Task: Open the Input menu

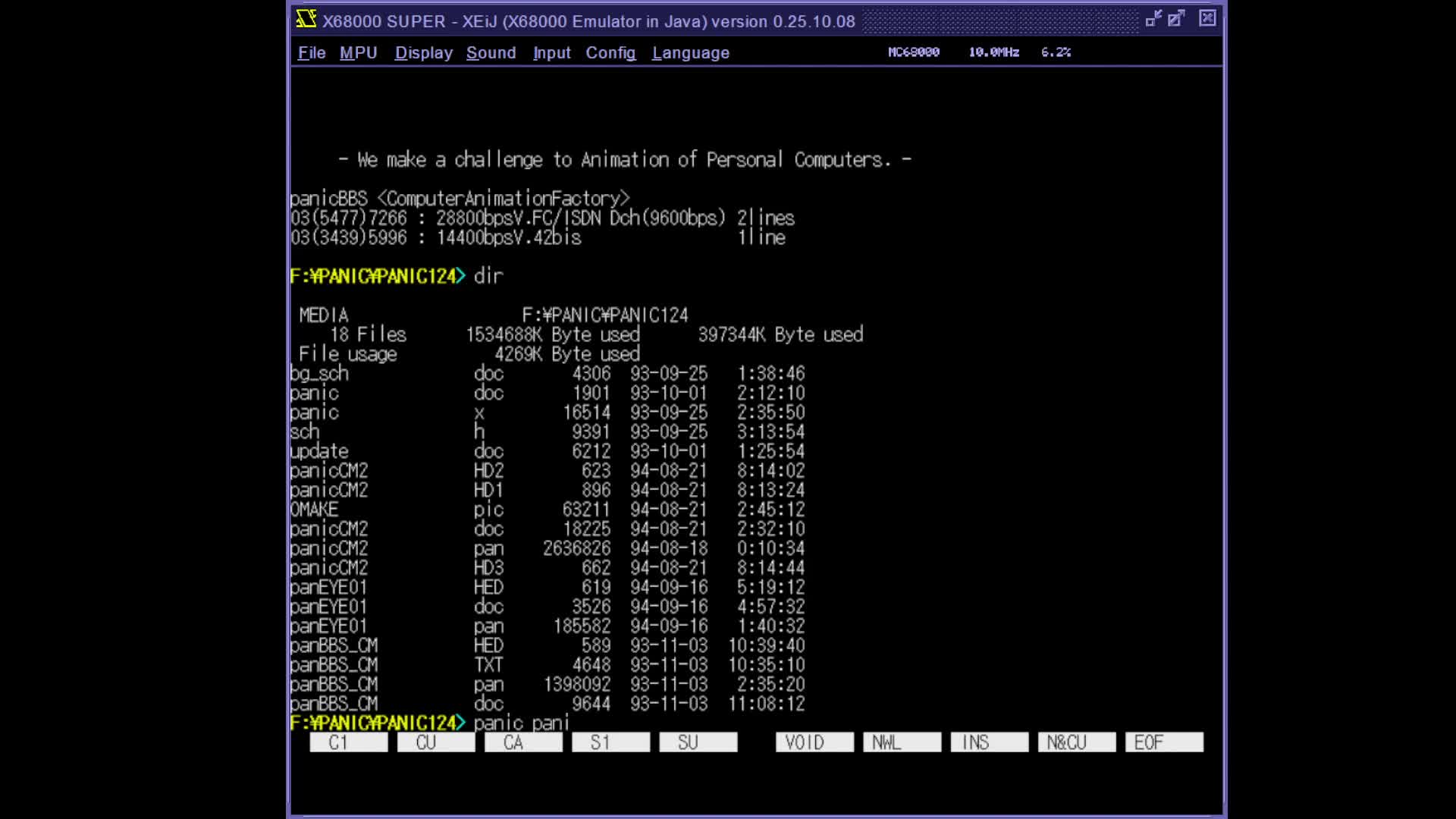Action: click(551, 53)
